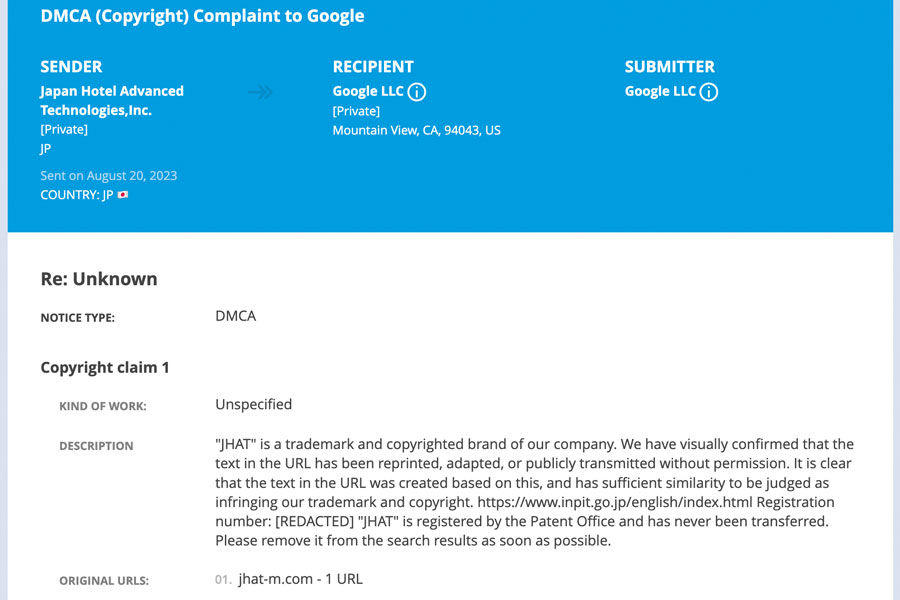The image size is (900, 600).
Task: Click the [REDACTED] registration number text
Action: tap(315, 522)
